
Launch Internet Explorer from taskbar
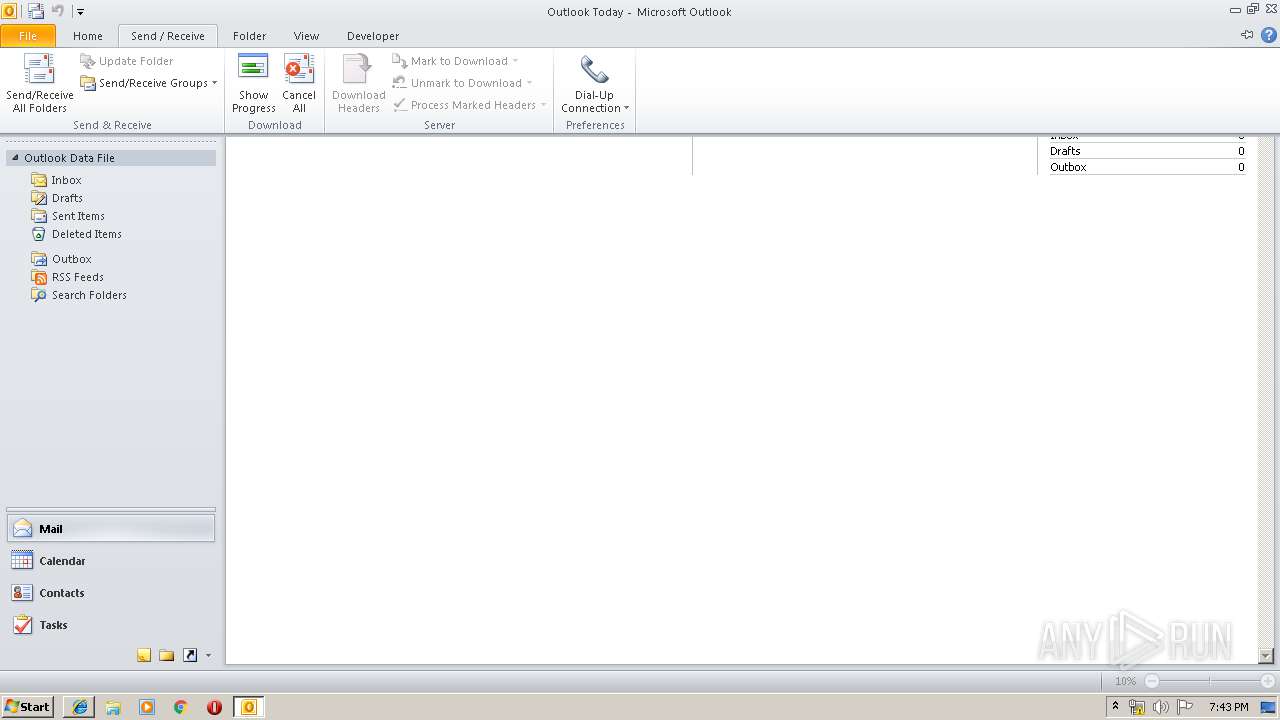click(80, 707)
